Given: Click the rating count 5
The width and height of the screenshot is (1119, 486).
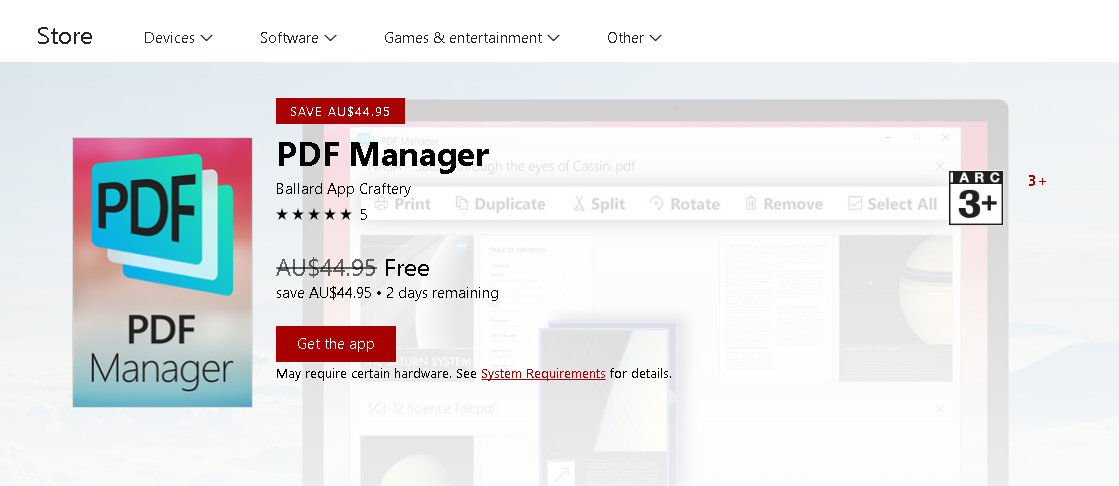Looking at the screenshot, I should click(x=363, y=214).
